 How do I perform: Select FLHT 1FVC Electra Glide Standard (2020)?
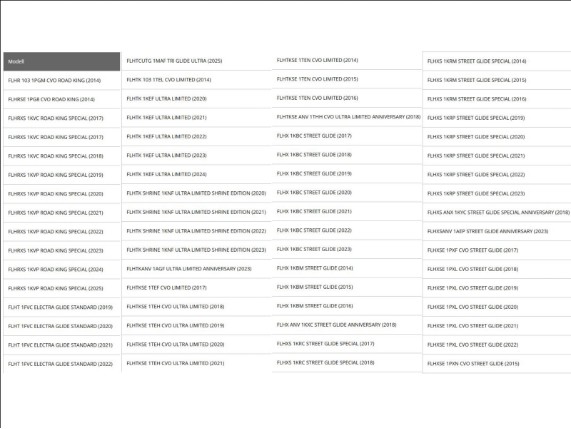tap(60, 327)
